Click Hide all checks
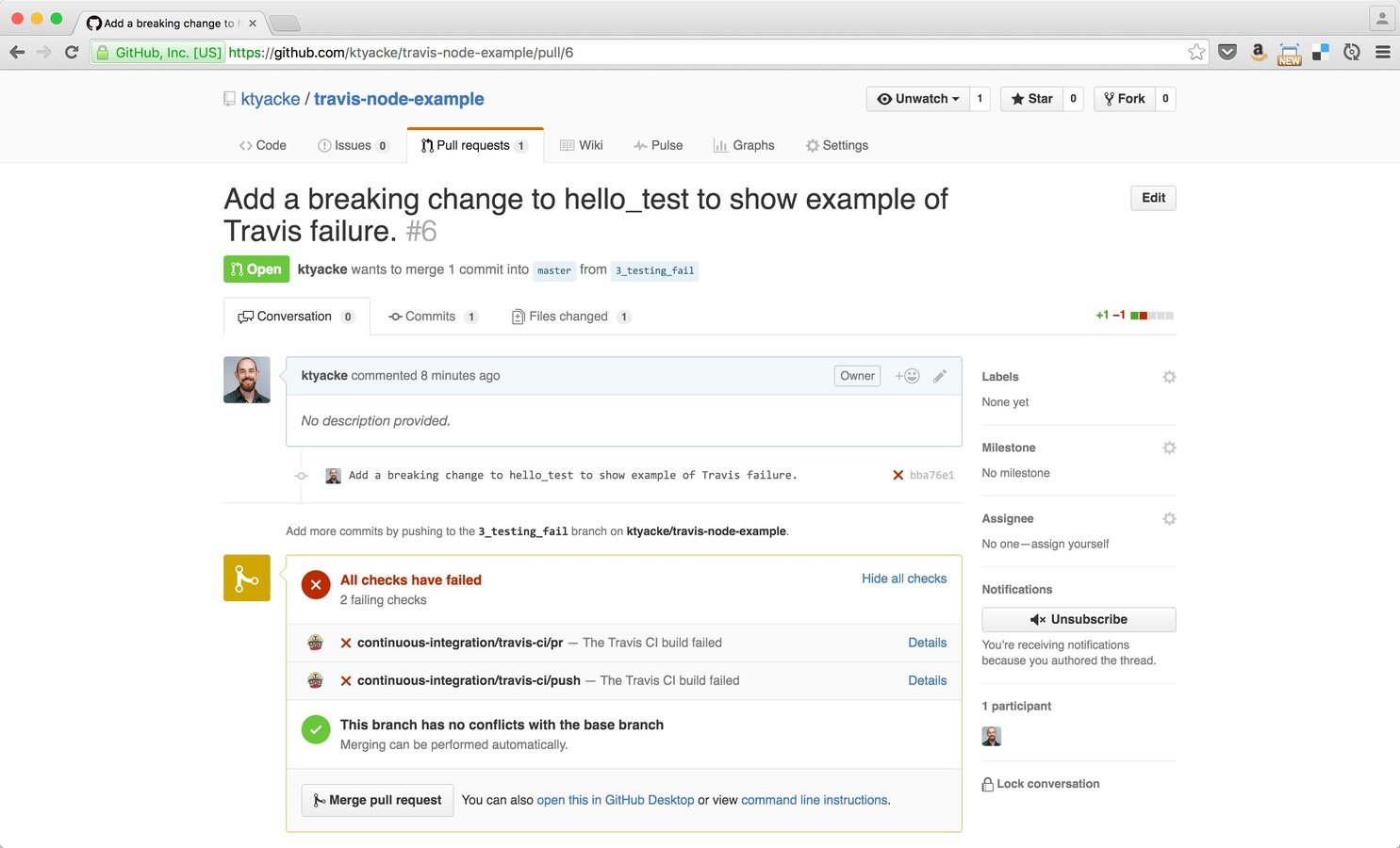Screen dimensions: 1400x848 (904, 579)
